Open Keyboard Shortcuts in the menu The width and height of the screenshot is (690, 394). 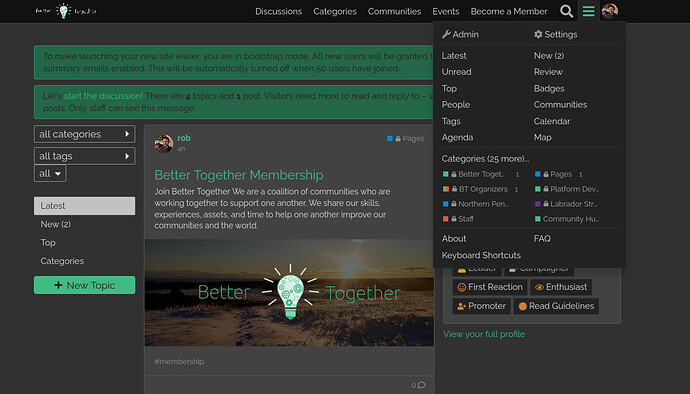pyautogui.click(x=481, y=255)
